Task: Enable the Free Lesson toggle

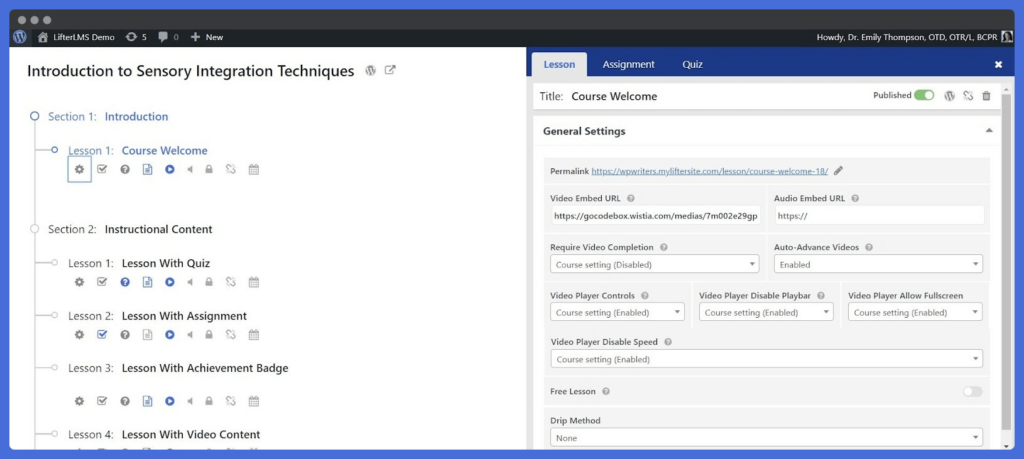Action: click(972, 392)
